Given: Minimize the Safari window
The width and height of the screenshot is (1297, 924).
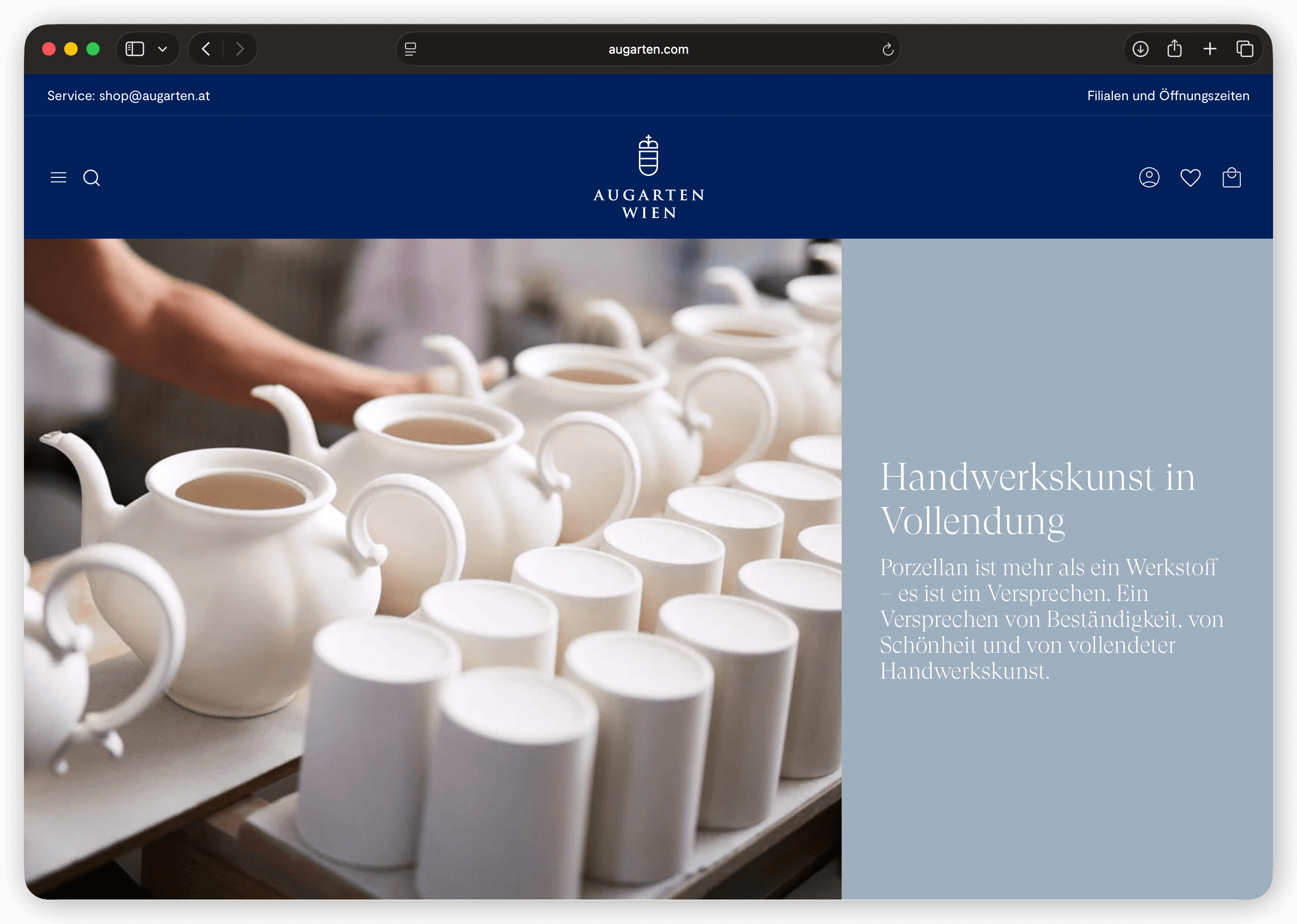Looking at the screenshot, I should click(x=71, y=49).
